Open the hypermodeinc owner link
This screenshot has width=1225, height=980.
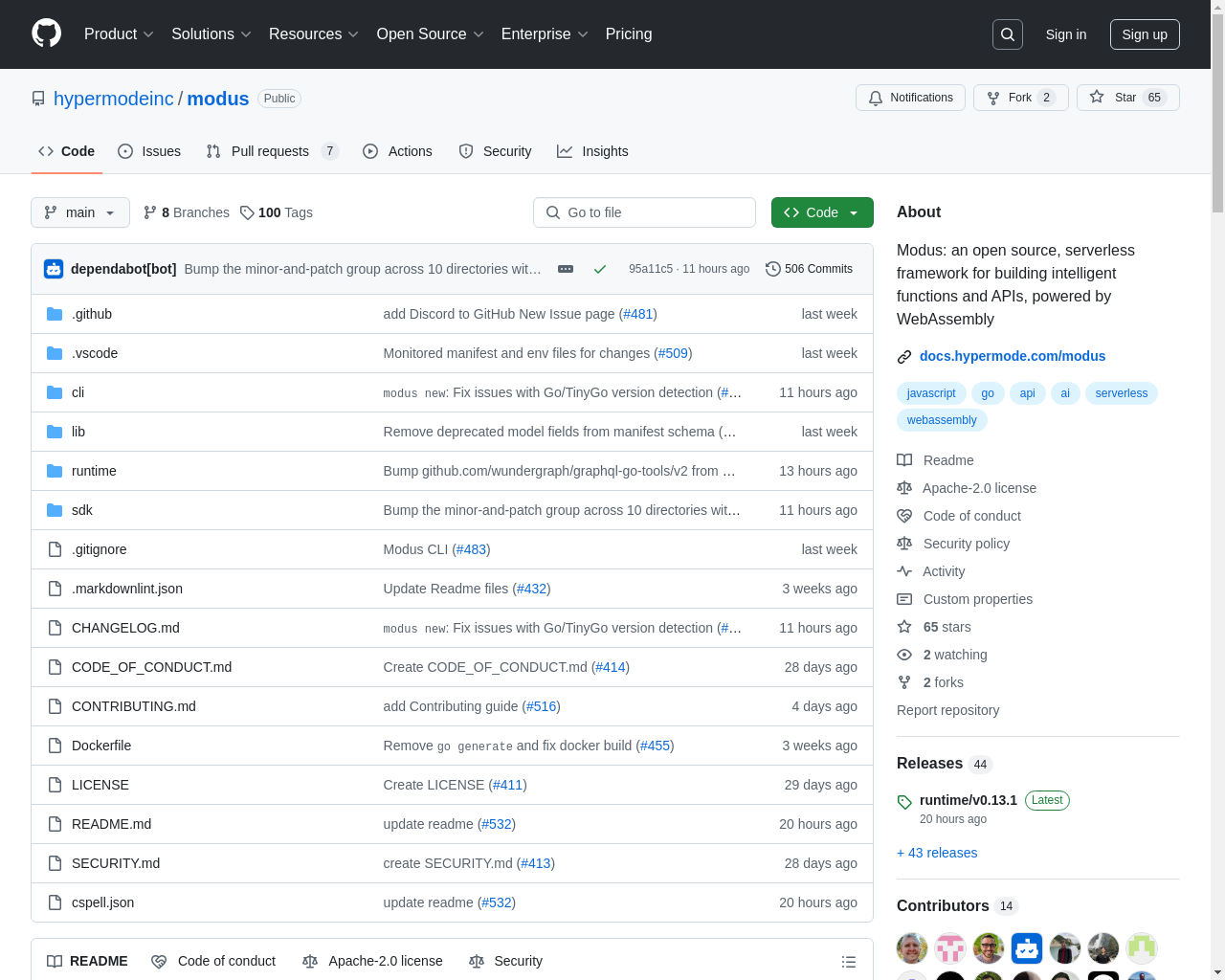[114, 99]
